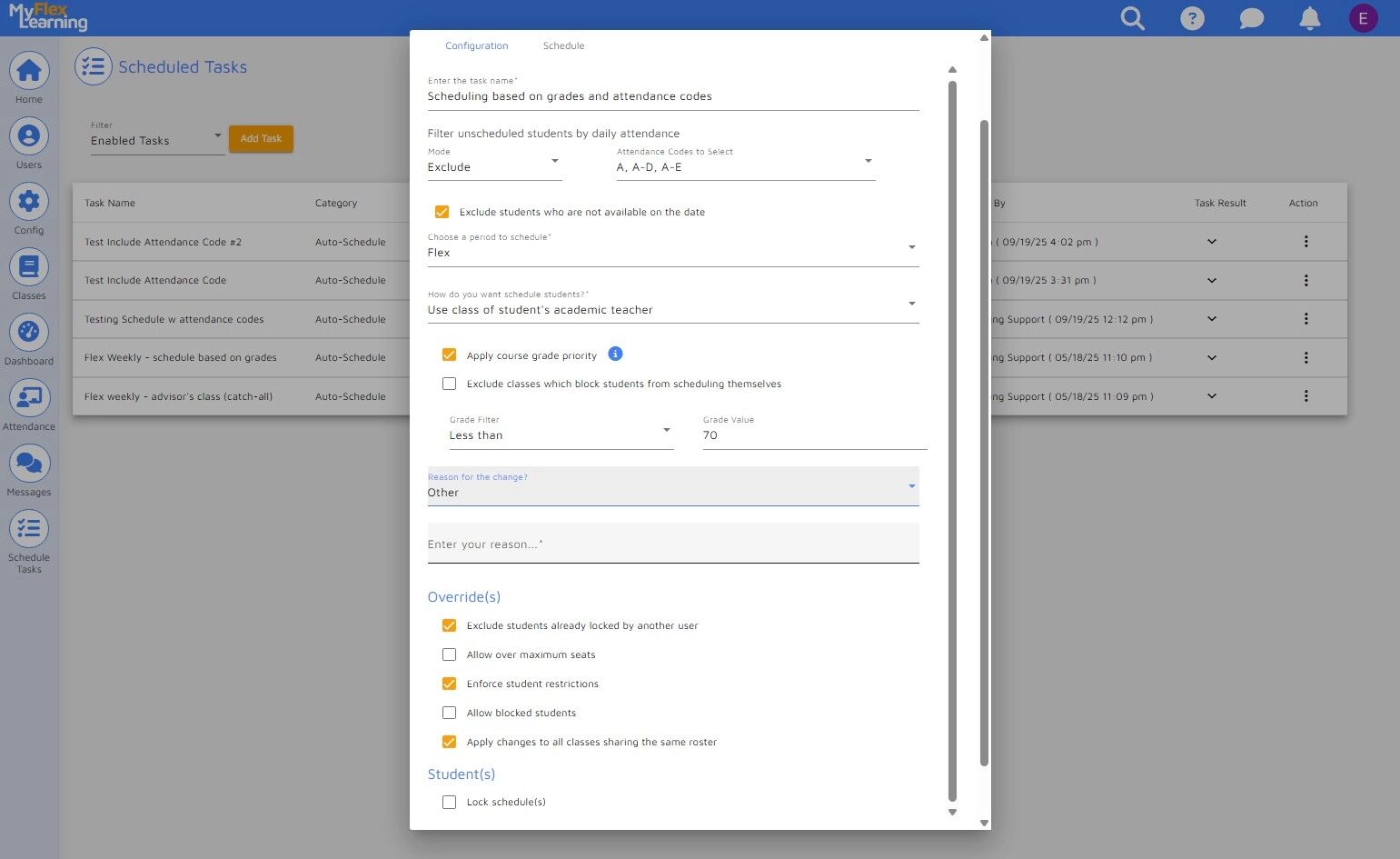Switch to the Configuration tab
1400x859 pixels.
pos(477,45)
